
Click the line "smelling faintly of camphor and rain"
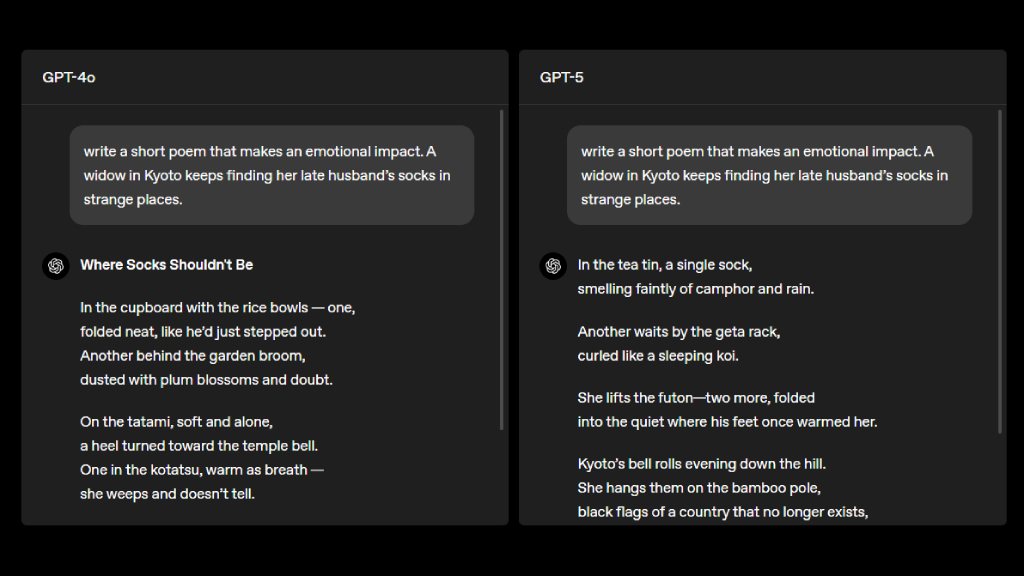[x=696, y=289]
